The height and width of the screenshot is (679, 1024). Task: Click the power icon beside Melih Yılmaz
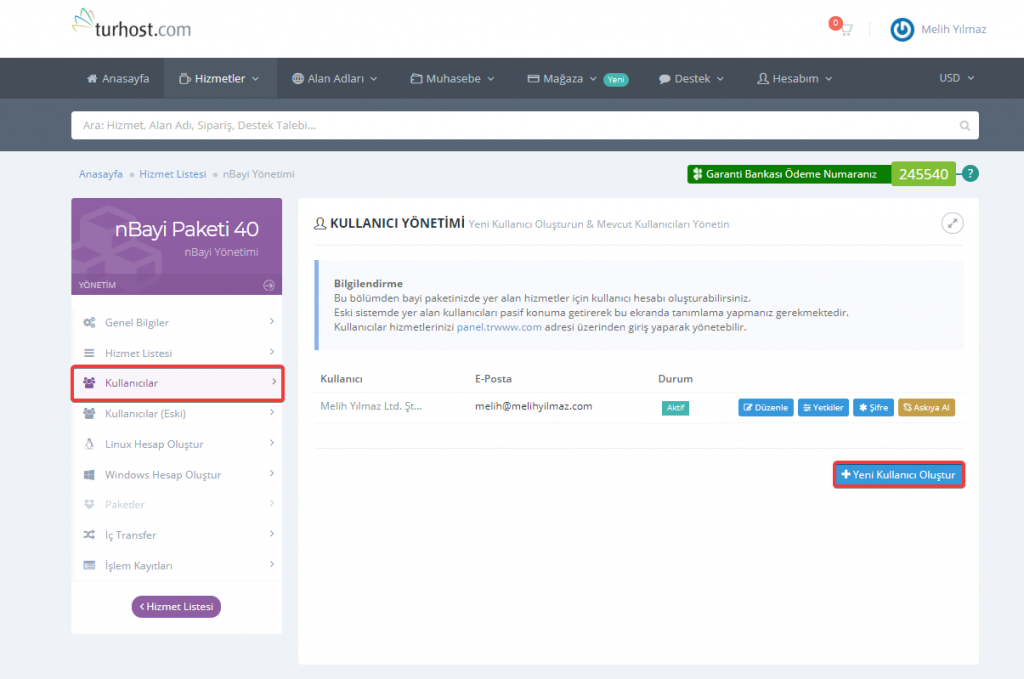[902, 30]
